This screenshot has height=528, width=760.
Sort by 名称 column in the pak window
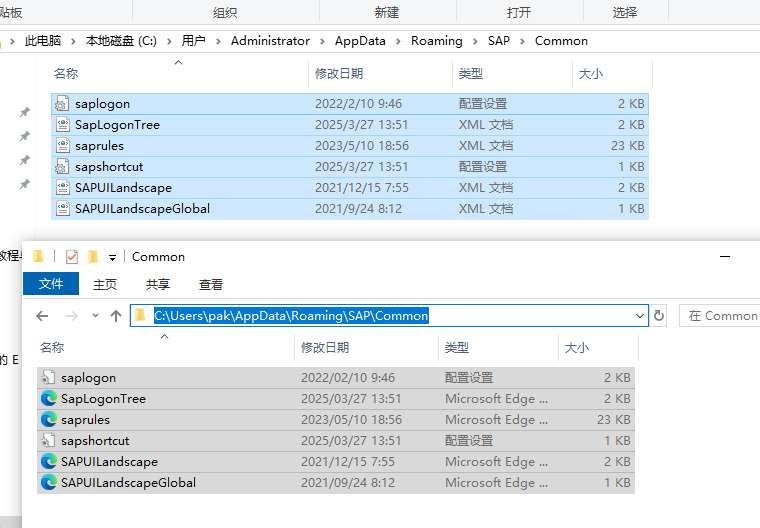pyautogui.click(x=52, y=348)
